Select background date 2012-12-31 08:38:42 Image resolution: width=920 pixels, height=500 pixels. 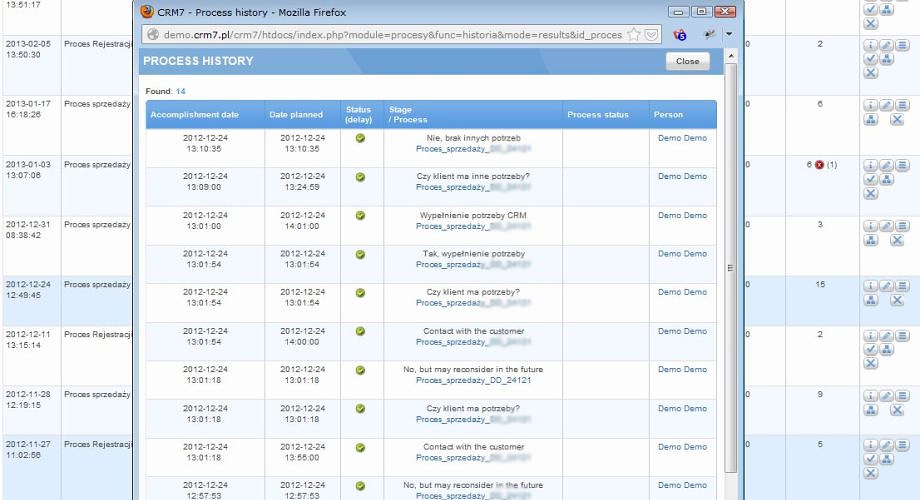click(x=28, y=229)
